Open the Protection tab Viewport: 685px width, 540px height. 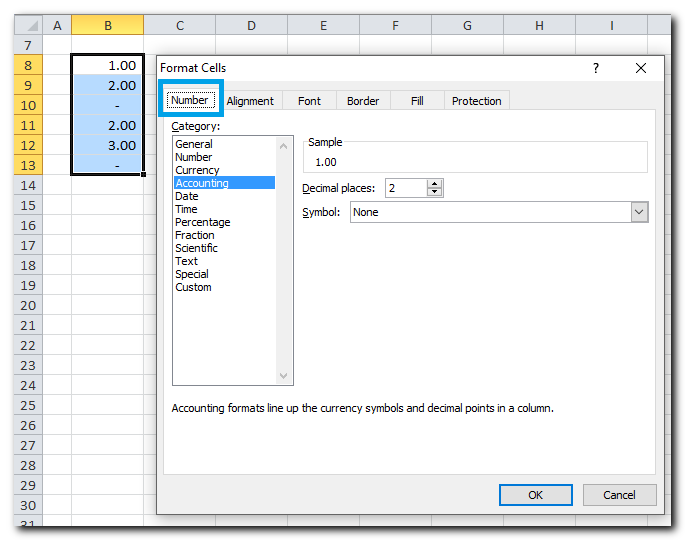[x=476, y=101]
